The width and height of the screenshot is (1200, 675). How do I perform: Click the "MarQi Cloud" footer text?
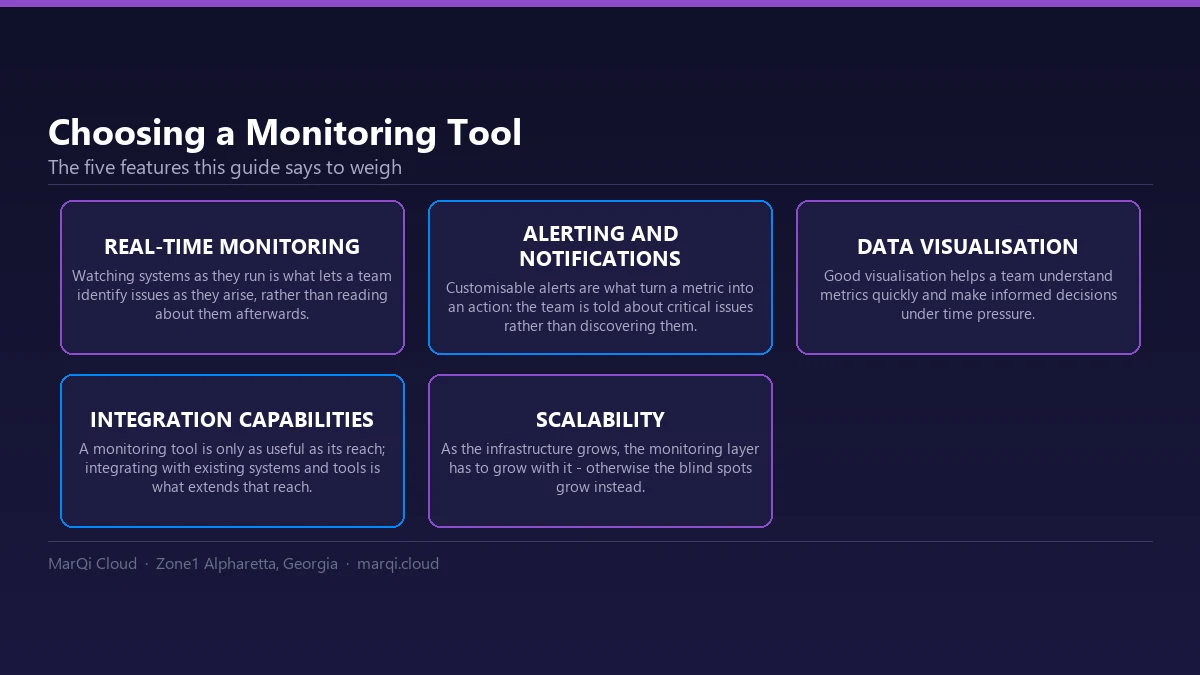tap(92, 564)
